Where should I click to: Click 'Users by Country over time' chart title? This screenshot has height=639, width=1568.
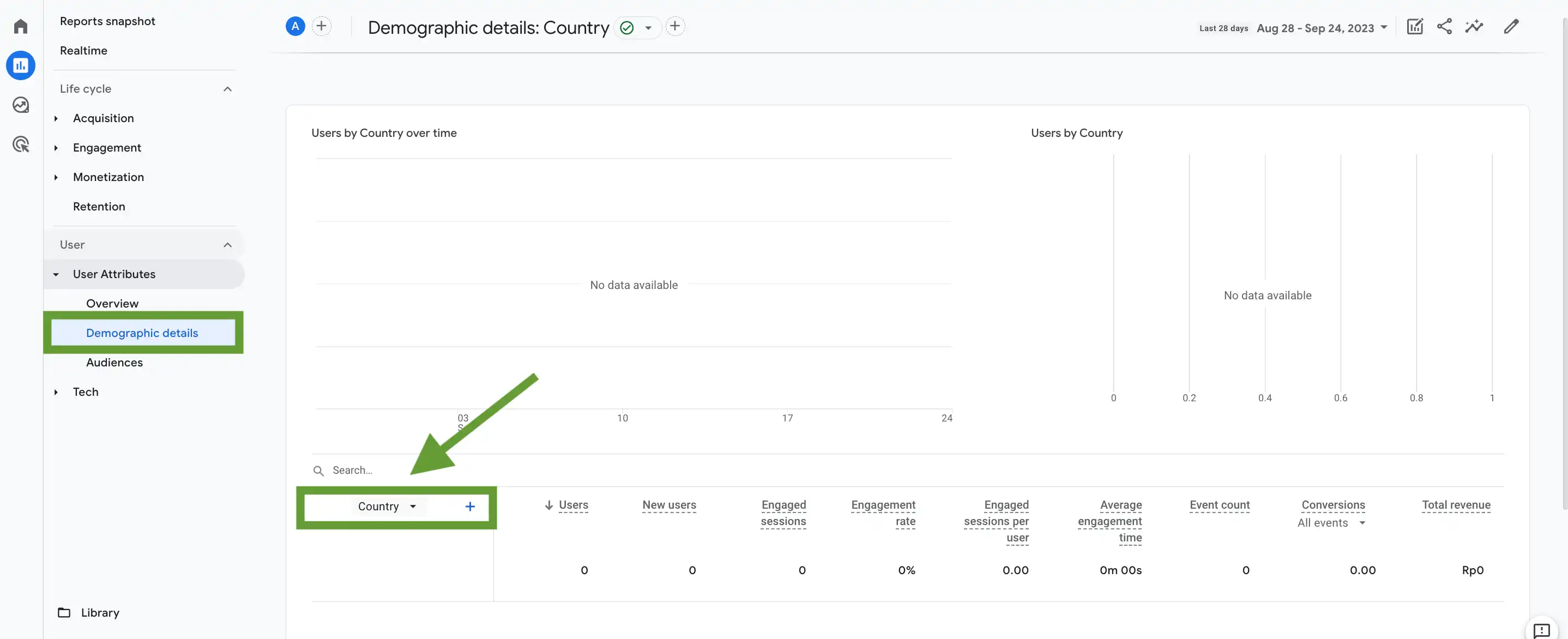pyautogui.click(x=384, y=132)
